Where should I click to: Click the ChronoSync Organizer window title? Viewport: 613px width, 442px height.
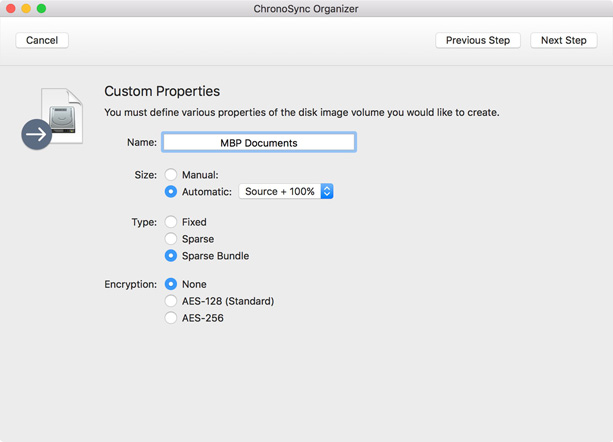coord(306,9)
